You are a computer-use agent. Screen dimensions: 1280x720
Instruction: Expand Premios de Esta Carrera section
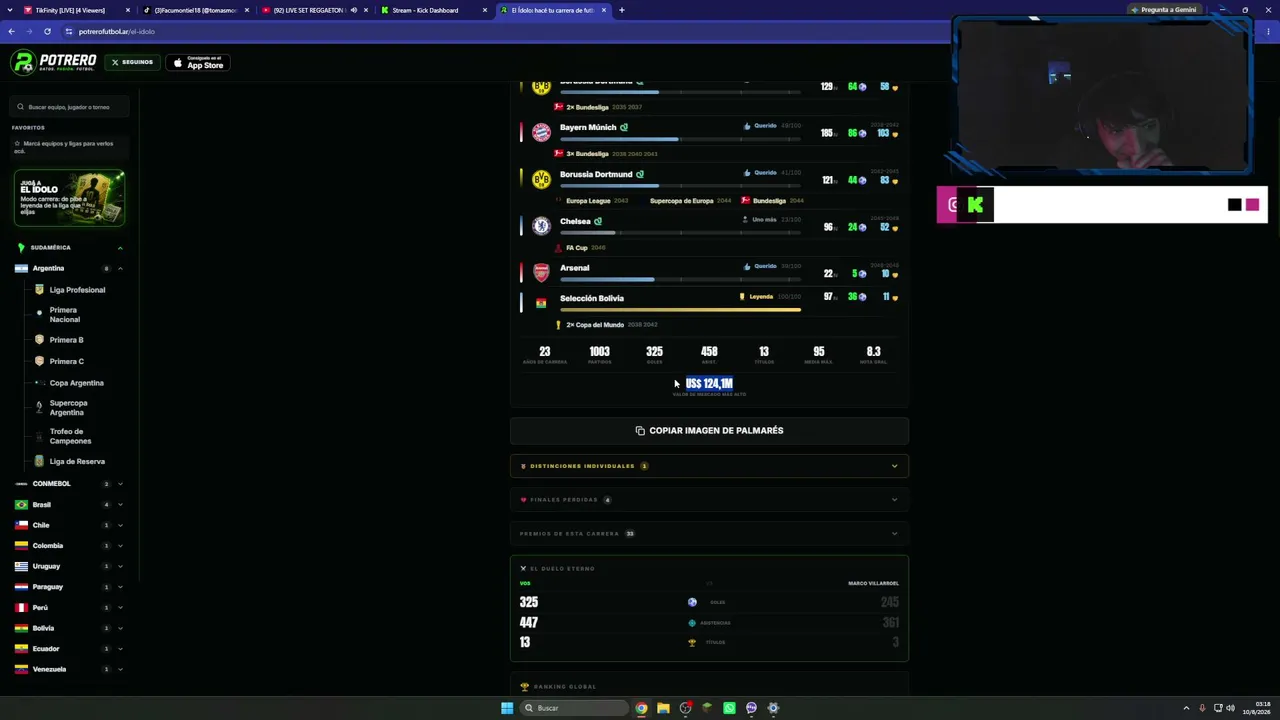coord(709,534)
